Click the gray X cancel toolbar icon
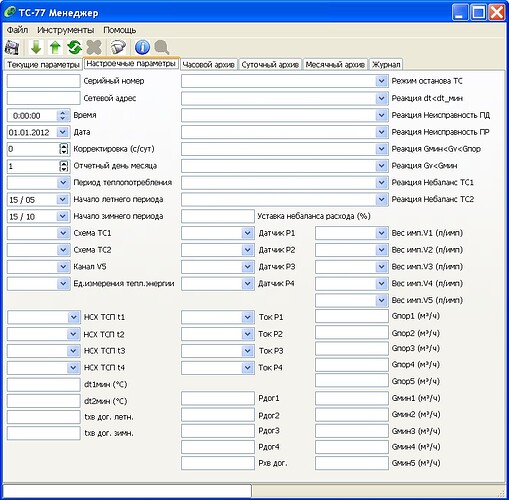The height and width of the screenshot is (500, 509). point(94,47)
